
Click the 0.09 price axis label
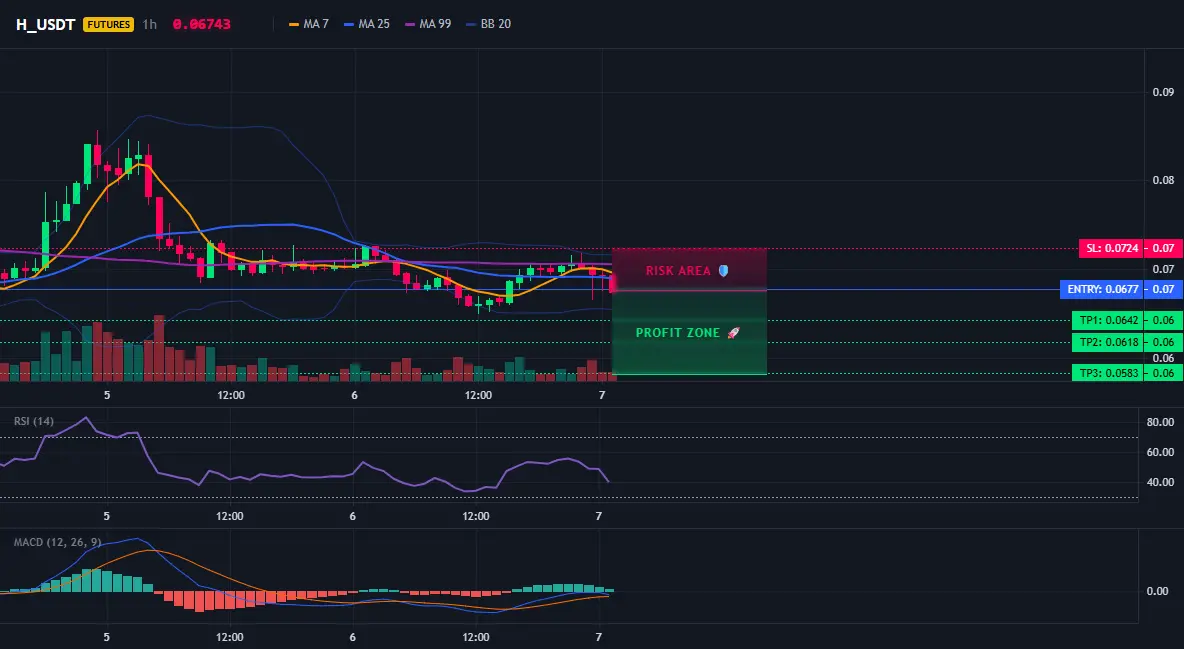pyautogui.click(x=1163, y=92)
